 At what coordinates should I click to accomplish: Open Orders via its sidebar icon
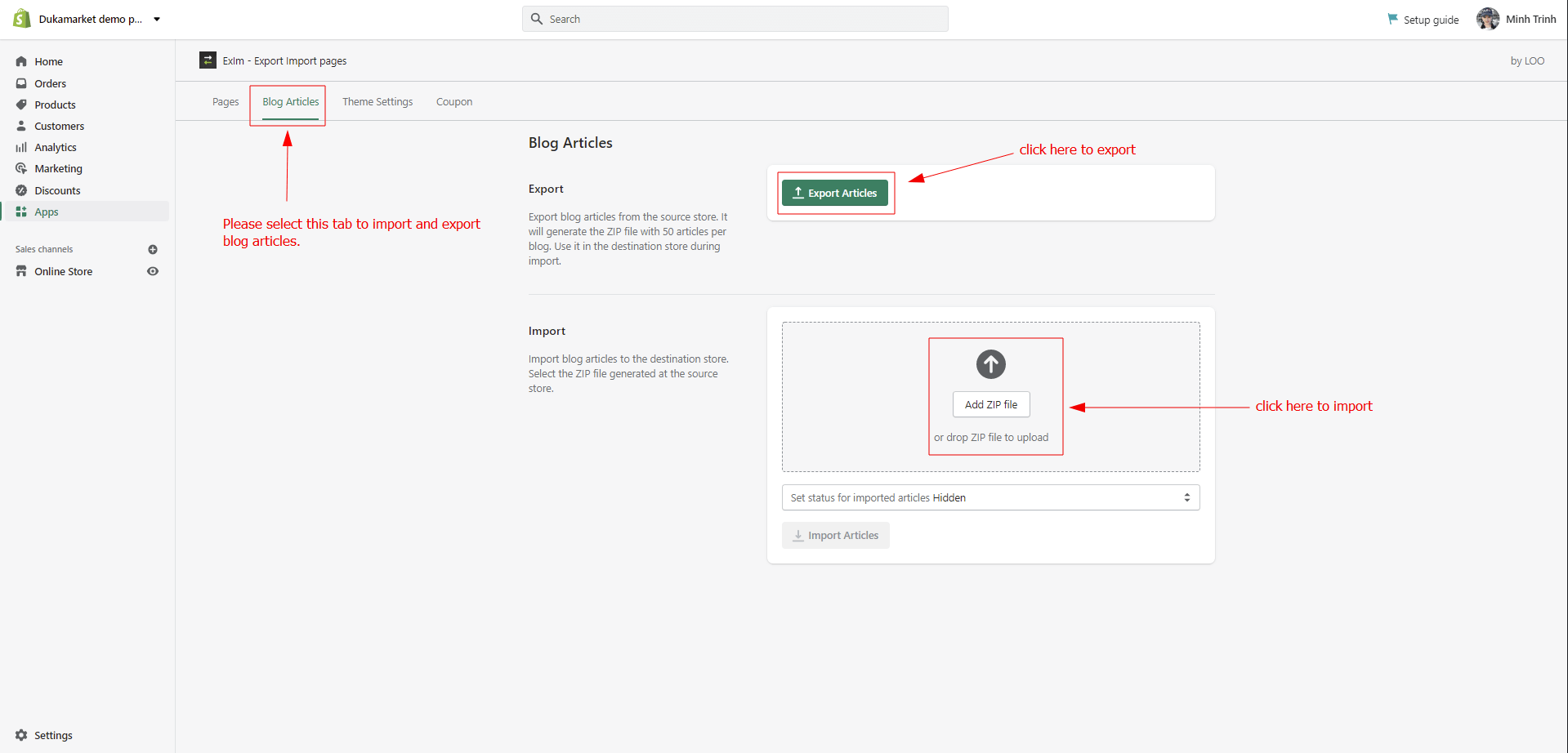click(x=21, y=83)
